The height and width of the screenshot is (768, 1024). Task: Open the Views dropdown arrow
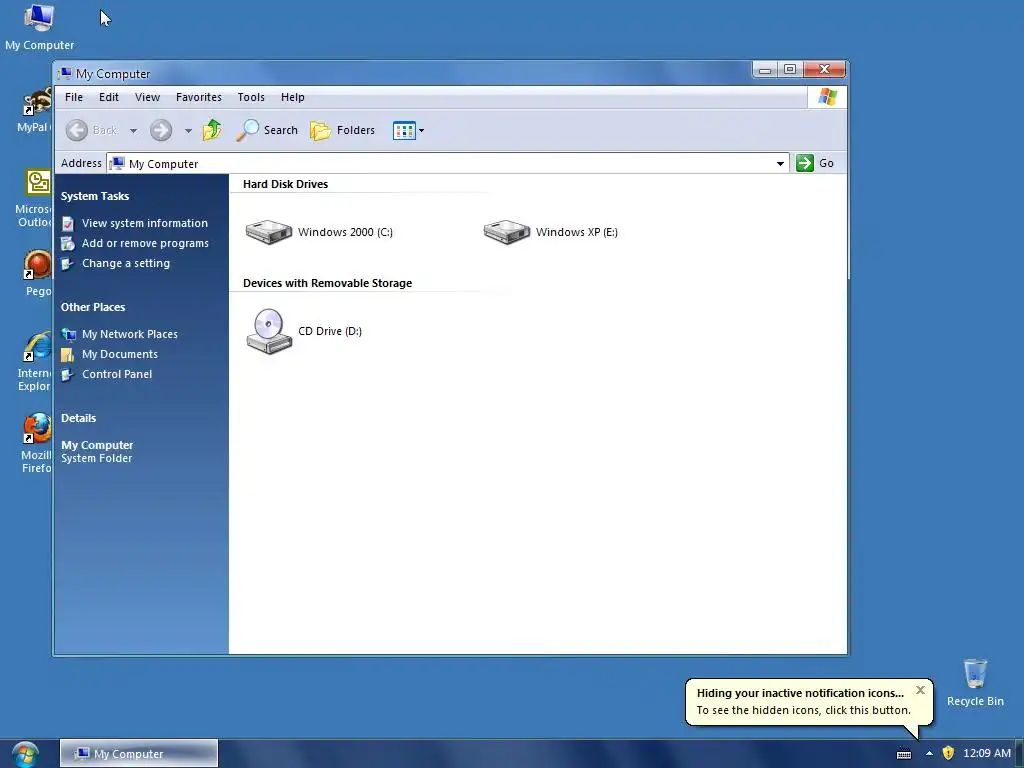point(421,131)
